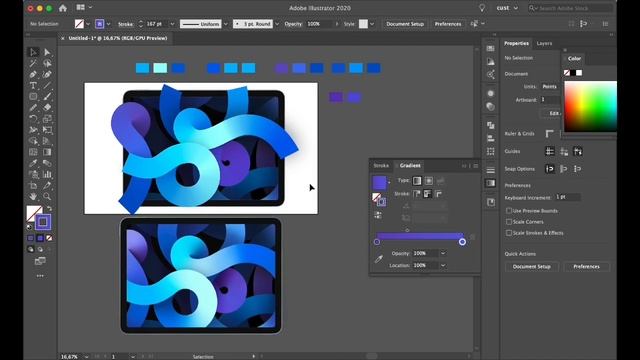Select the Paintbrush tool
Viewport: 640px width, 360px height.
[x=47, y=96]
